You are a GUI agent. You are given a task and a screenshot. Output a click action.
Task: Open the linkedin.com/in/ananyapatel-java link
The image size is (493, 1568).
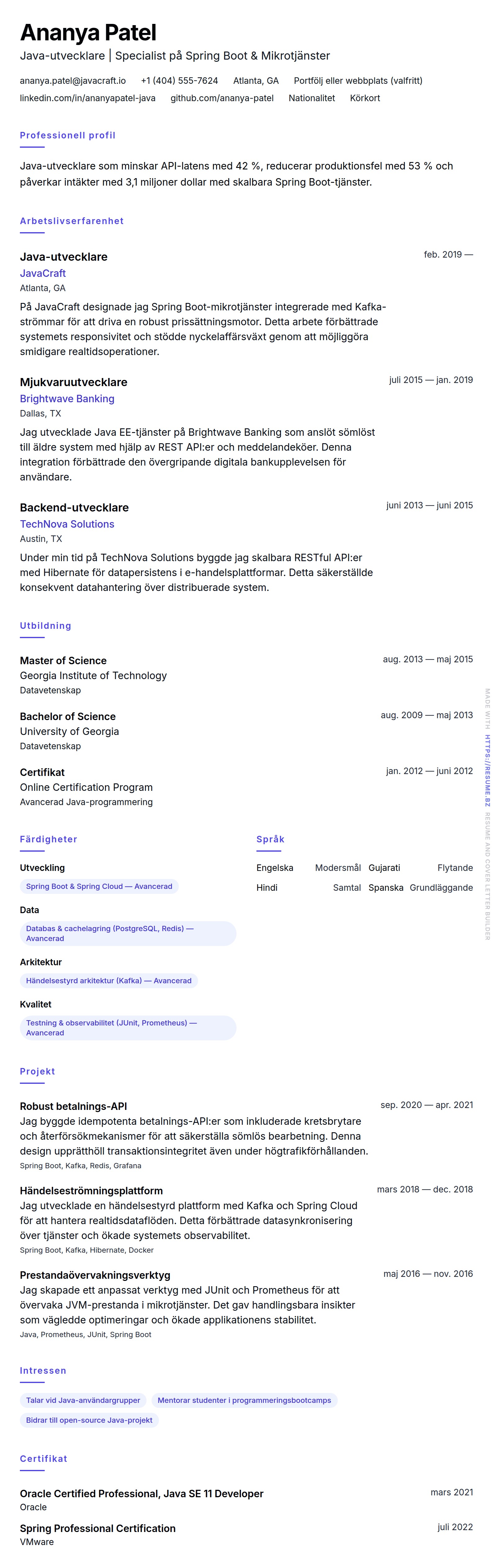click(87, 98)
